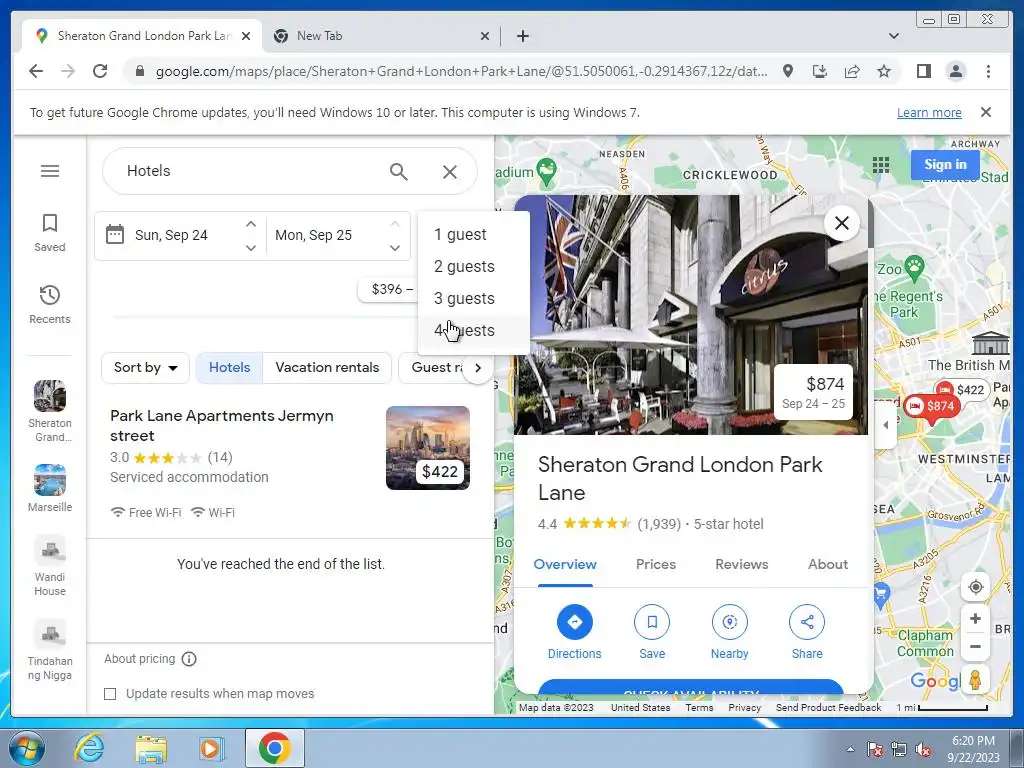Image resolution: width=1024 pixels, height=768 pixels.
Task: Click Send Product Feedback link
Action: pyautogui.click(x=828, y=707)
